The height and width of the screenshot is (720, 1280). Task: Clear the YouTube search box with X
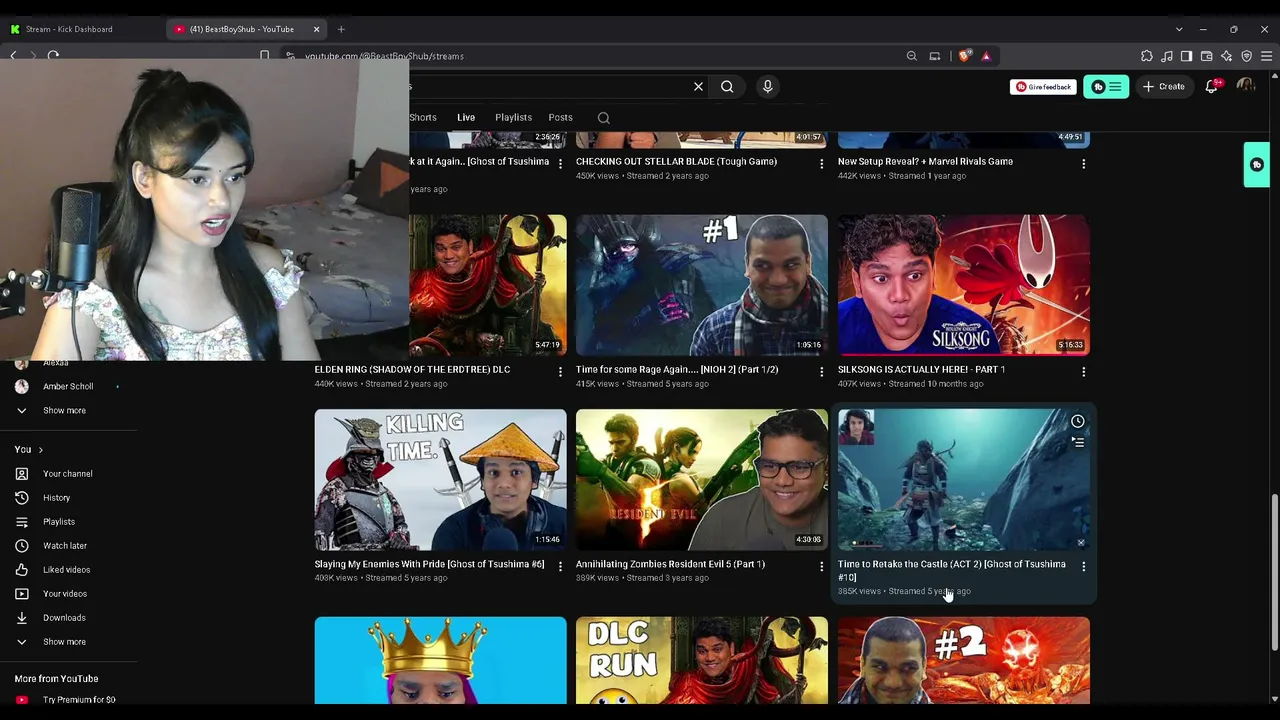point(698,87)
